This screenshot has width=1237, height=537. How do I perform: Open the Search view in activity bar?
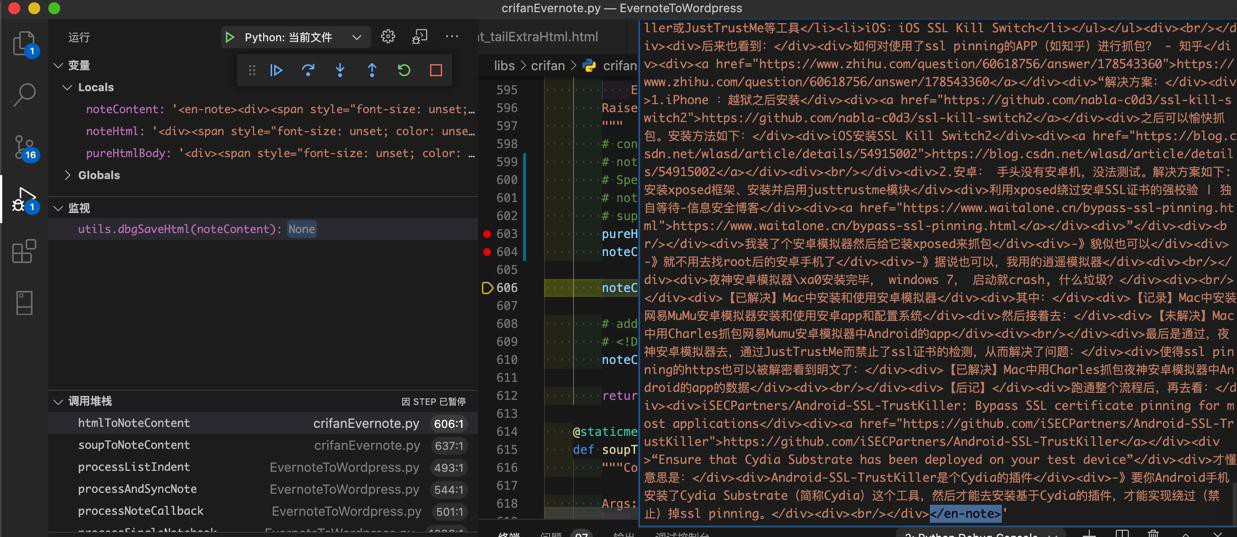coord(24,96)
